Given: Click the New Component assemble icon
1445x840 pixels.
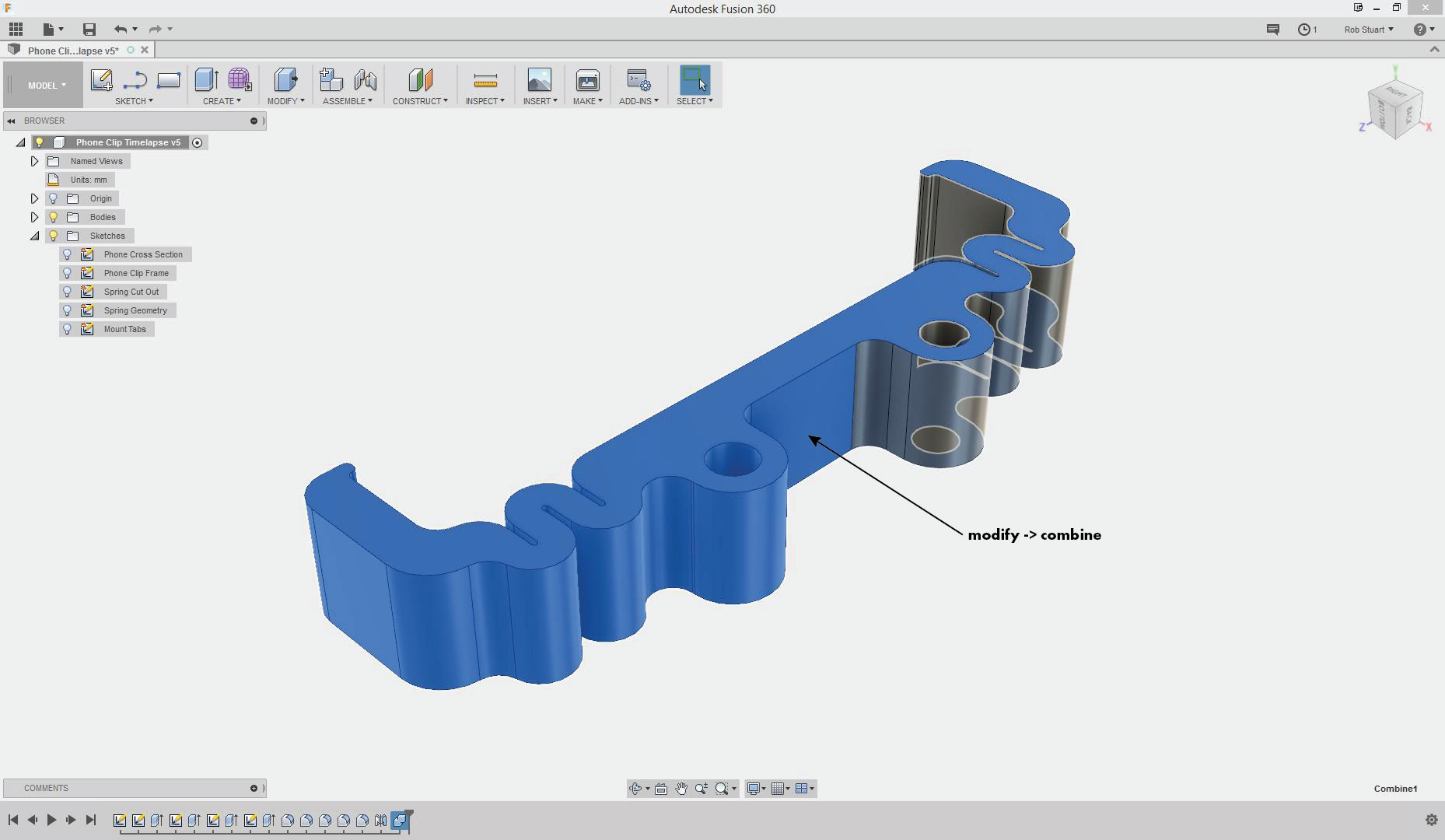Looking at the screenshot, I should click(x=331, y=80).
